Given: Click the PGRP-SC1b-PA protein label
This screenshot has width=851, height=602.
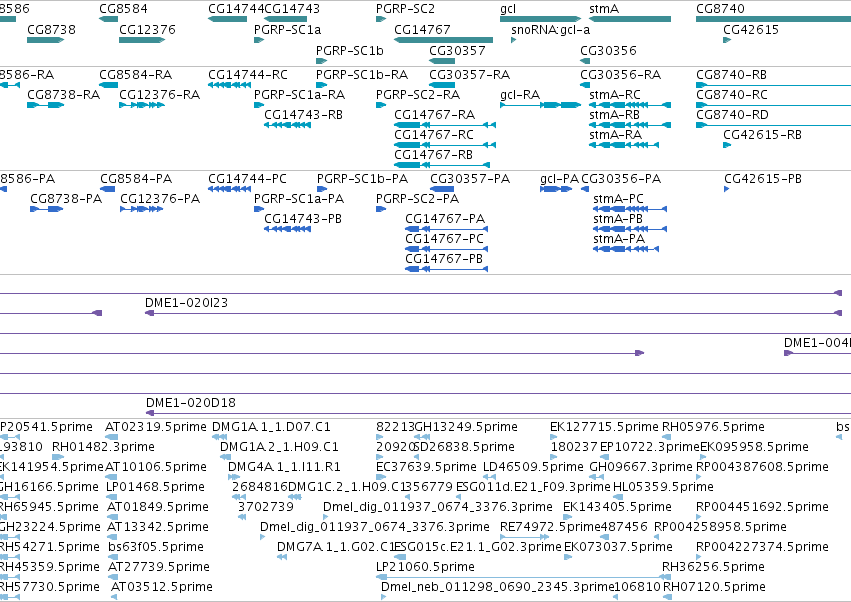Looking at the screenshot, I should 363,179.
